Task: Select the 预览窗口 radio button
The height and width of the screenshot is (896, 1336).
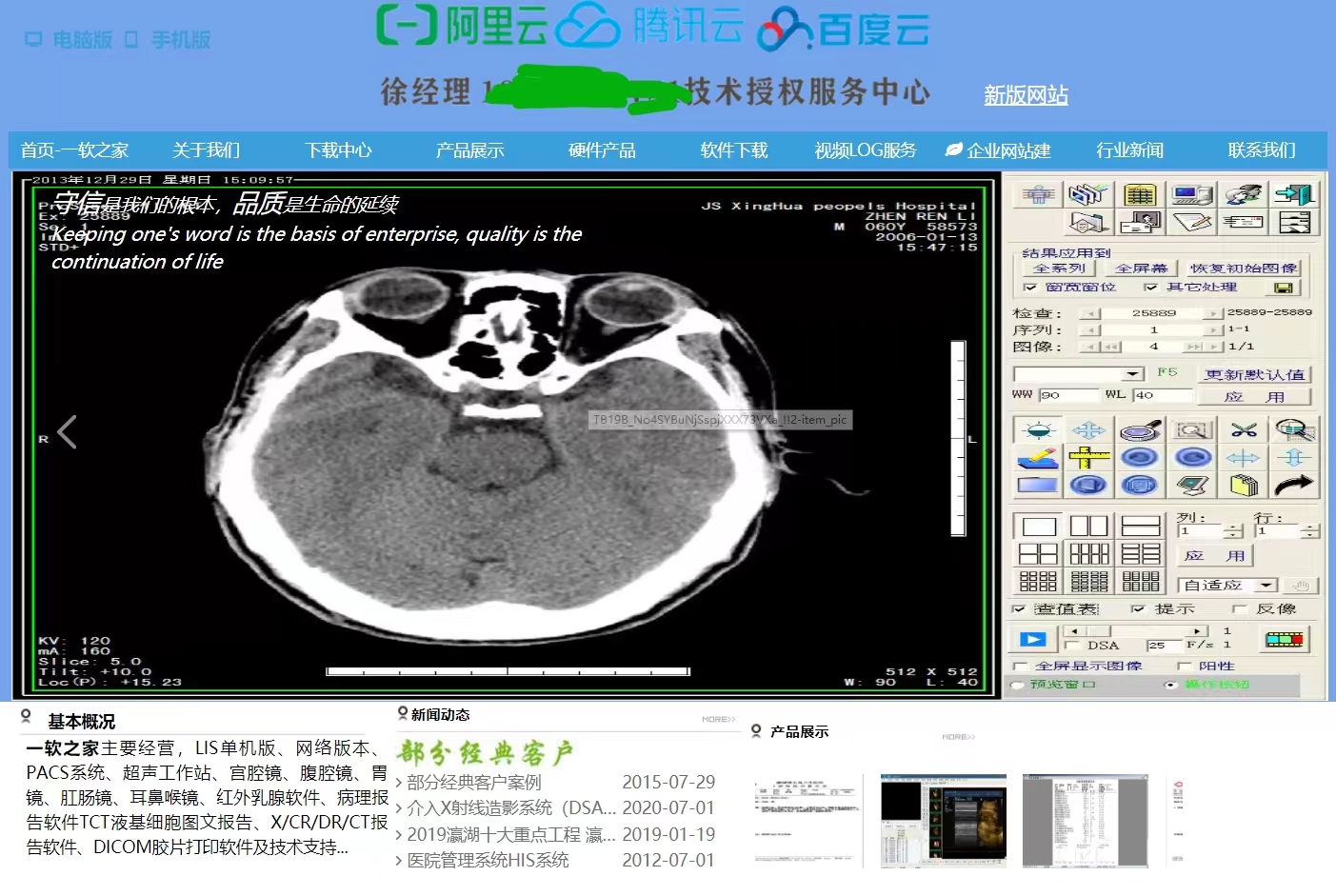Action: [1018, 685]
